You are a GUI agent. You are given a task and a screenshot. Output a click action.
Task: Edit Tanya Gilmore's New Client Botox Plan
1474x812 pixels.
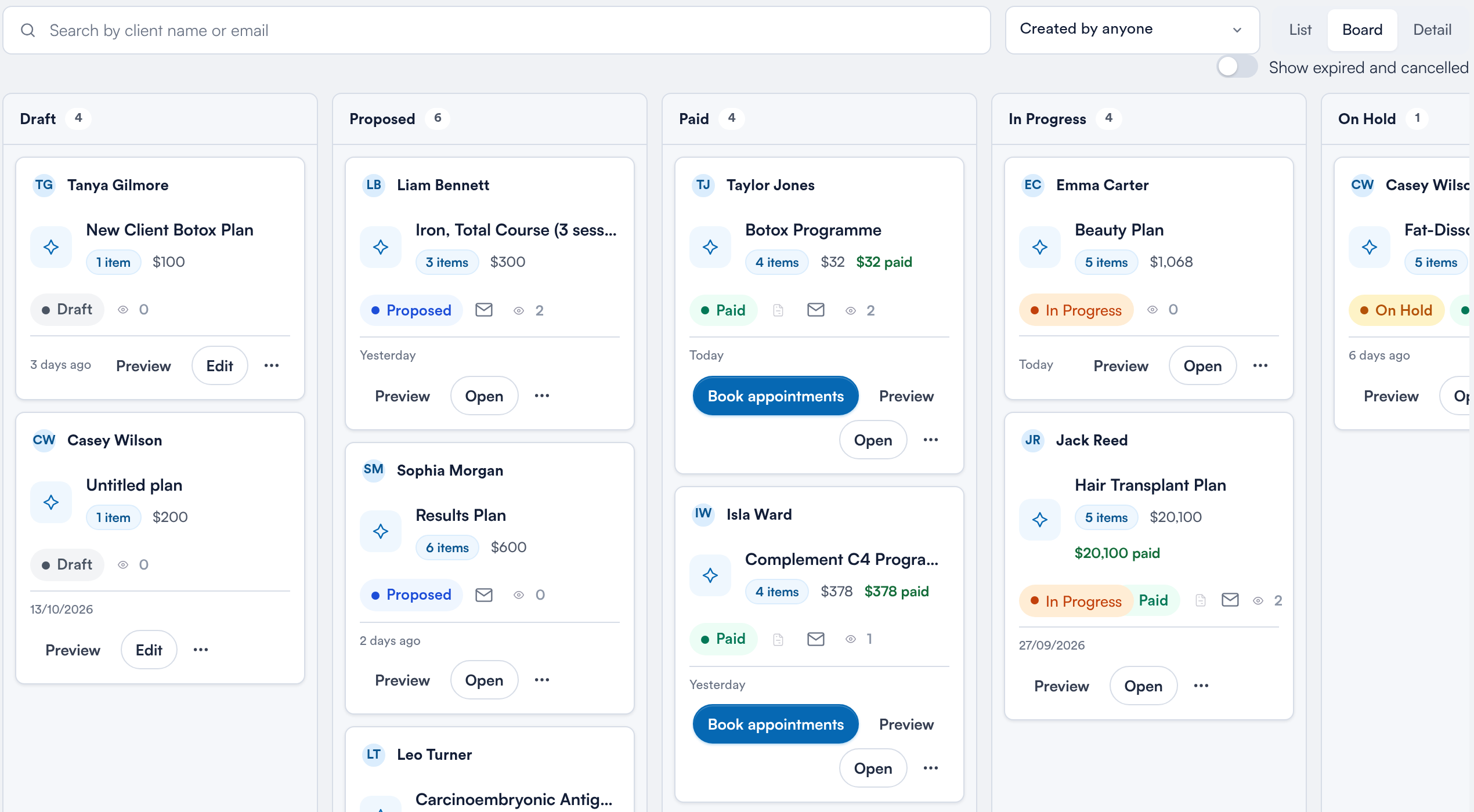220,366
